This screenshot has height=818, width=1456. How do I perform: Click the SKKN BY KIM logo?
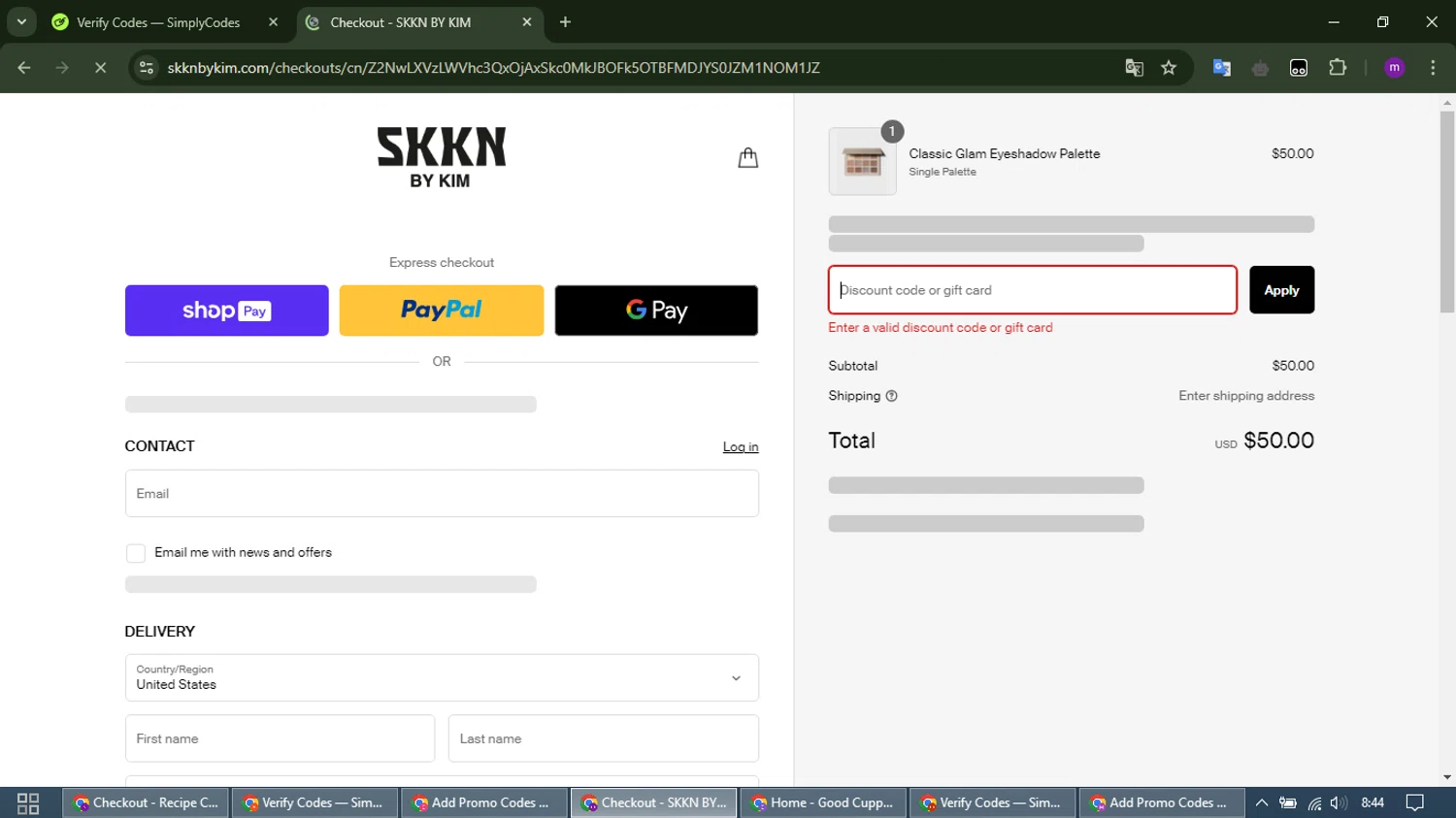pos(442,157)
